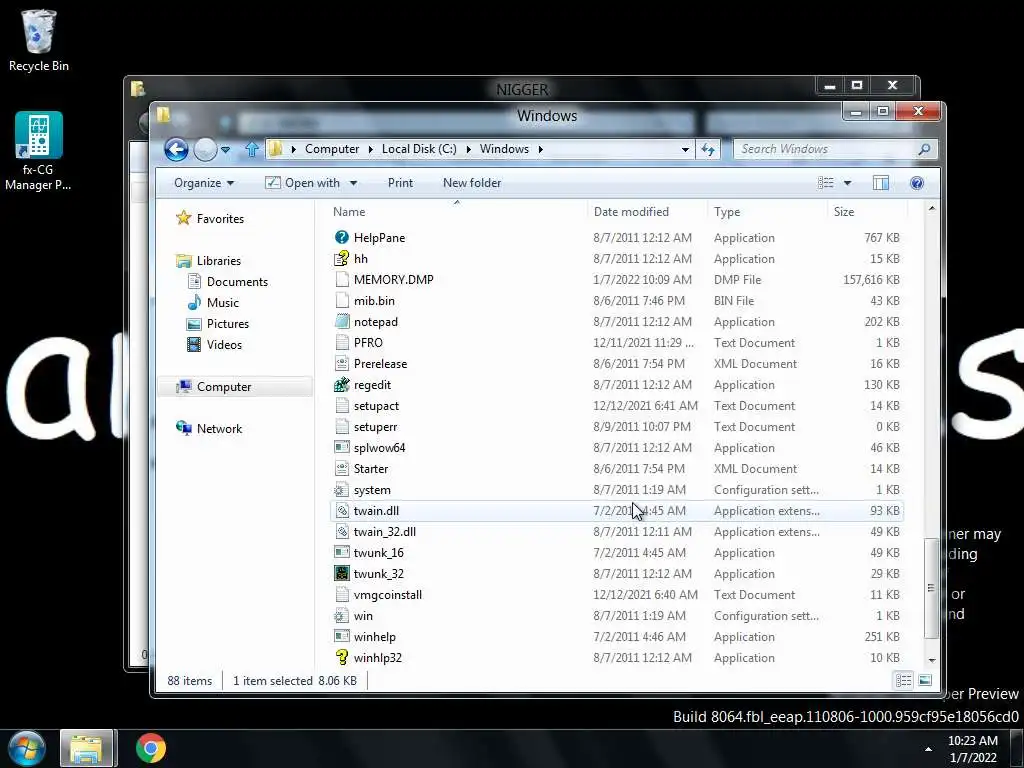The image size is (1024, 768).
Task: Select twain_32.dll file icon
Action: [x=342, y=532]
